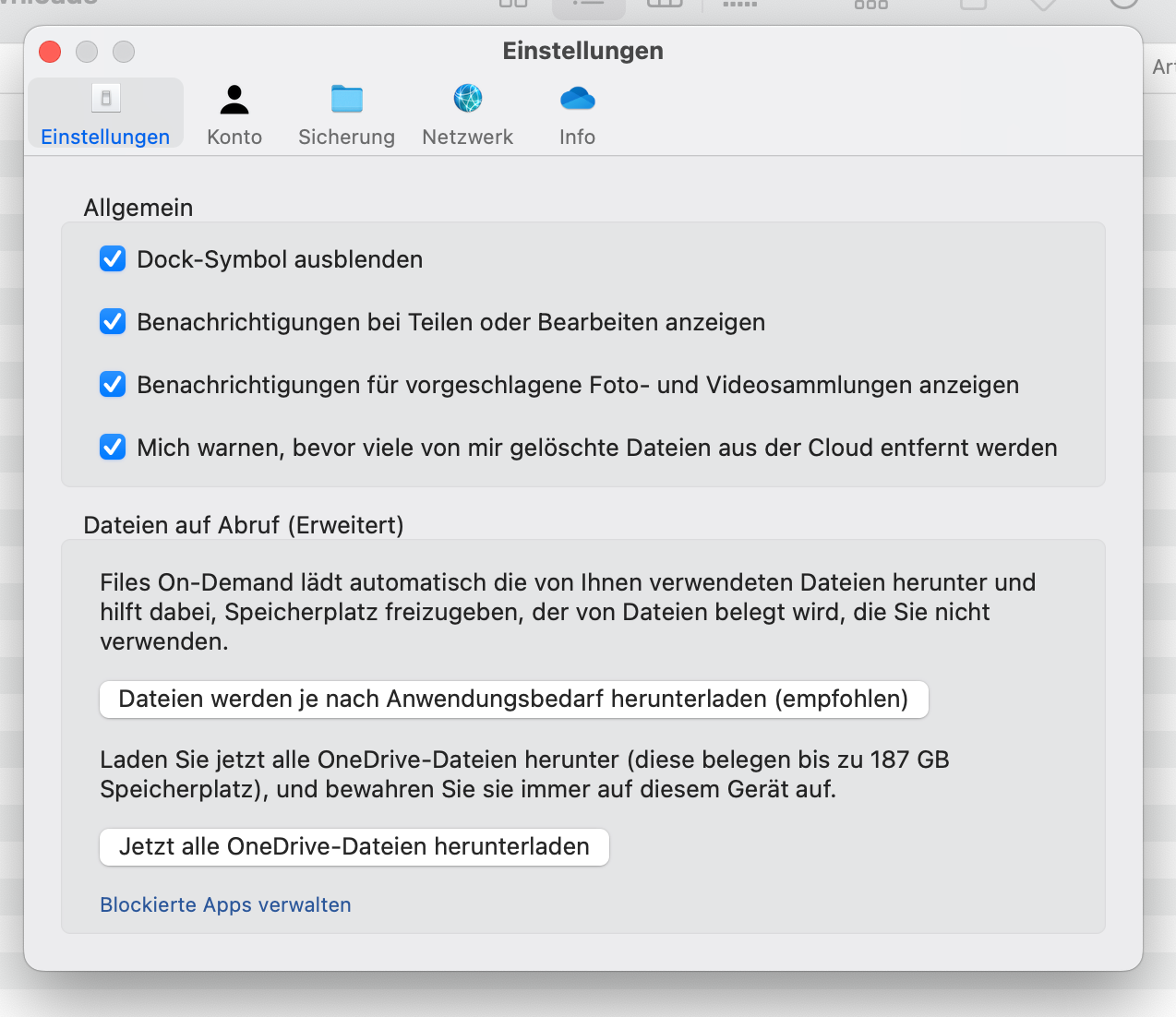Toggle Foto- und Videosammlungen notifications checkbox

point(113,385)
